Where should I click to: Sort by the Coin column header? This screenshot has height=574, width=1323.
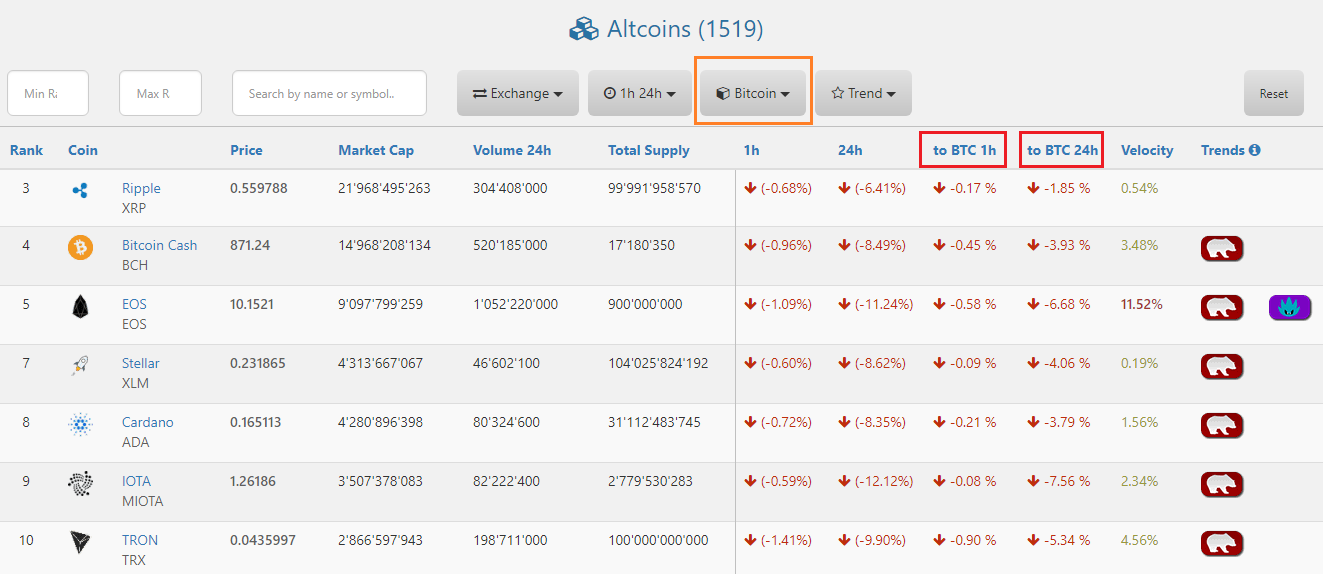tap(83, 150)
